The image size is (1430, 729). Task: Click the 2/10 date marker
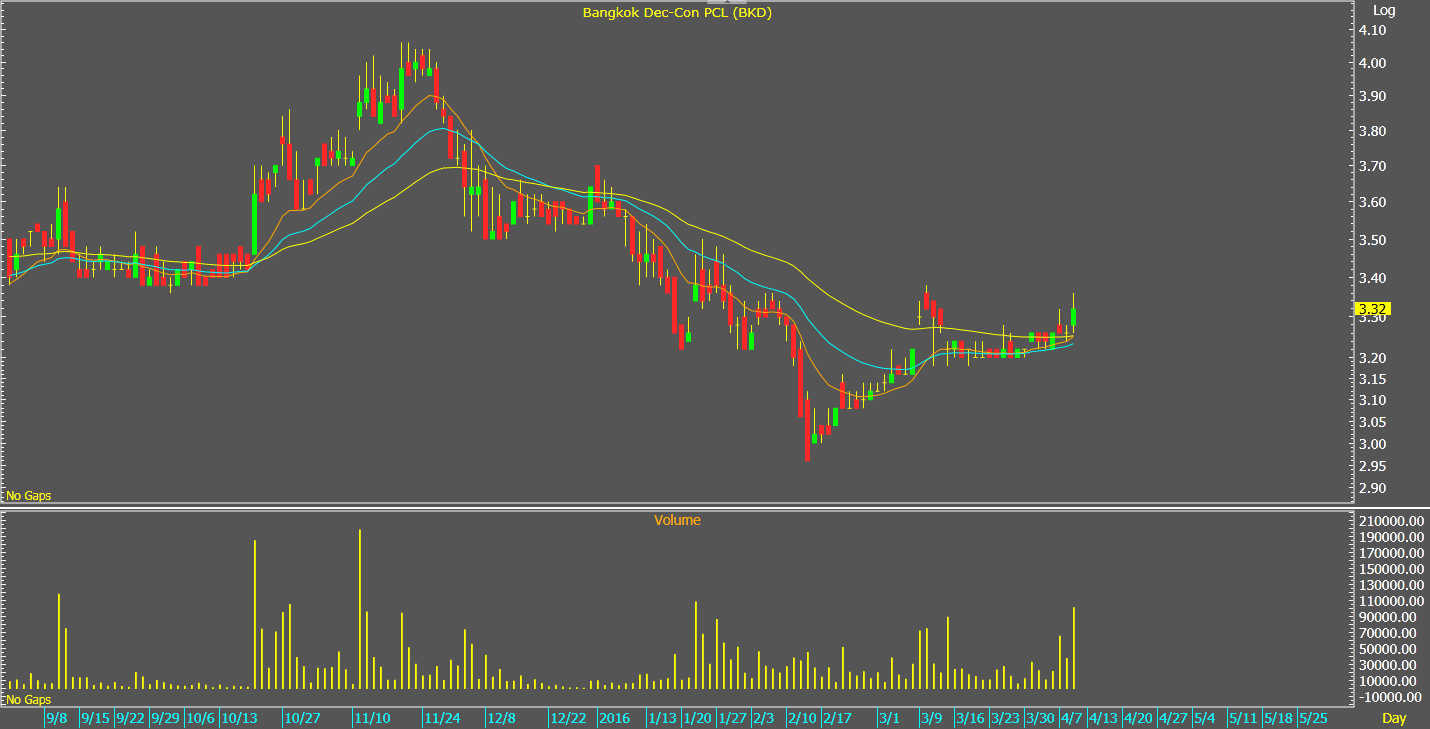click(x=802, y=718)
